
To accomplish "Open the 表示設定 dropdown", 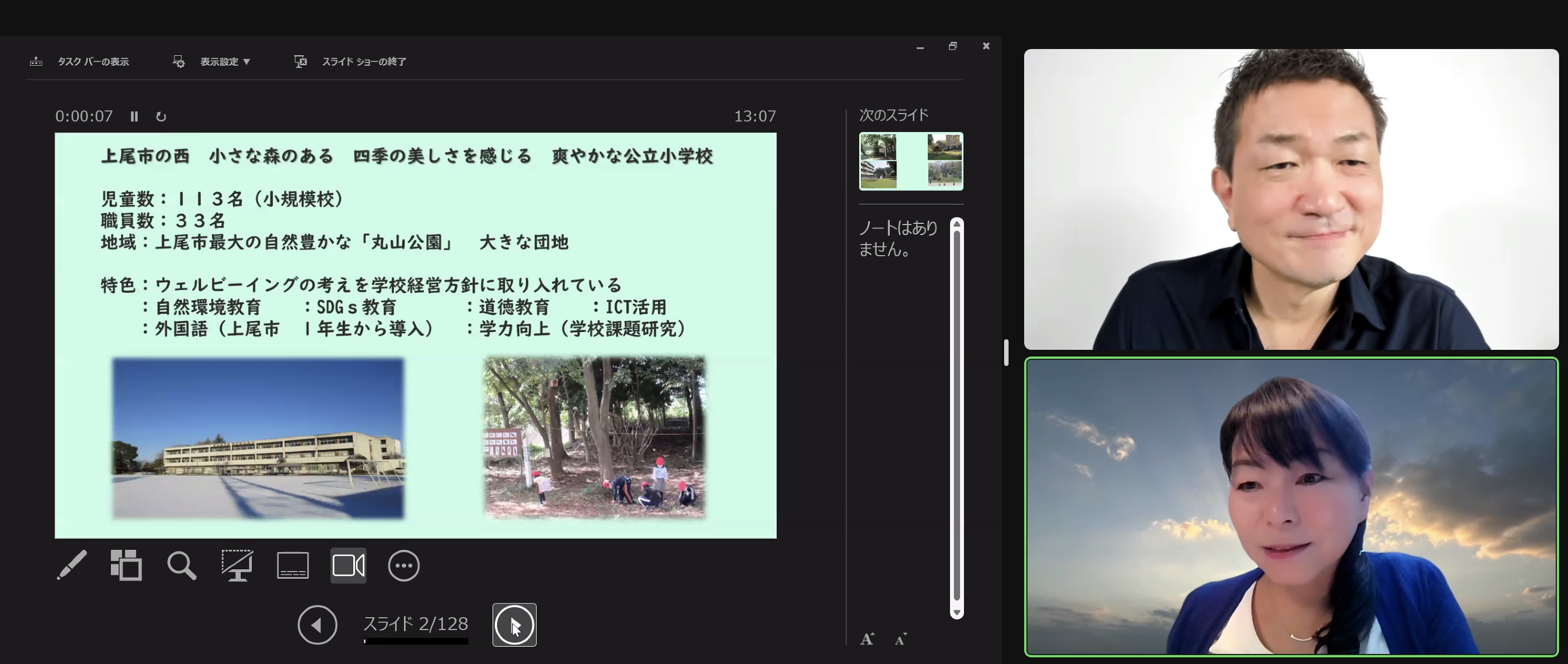I will point(225,61).
